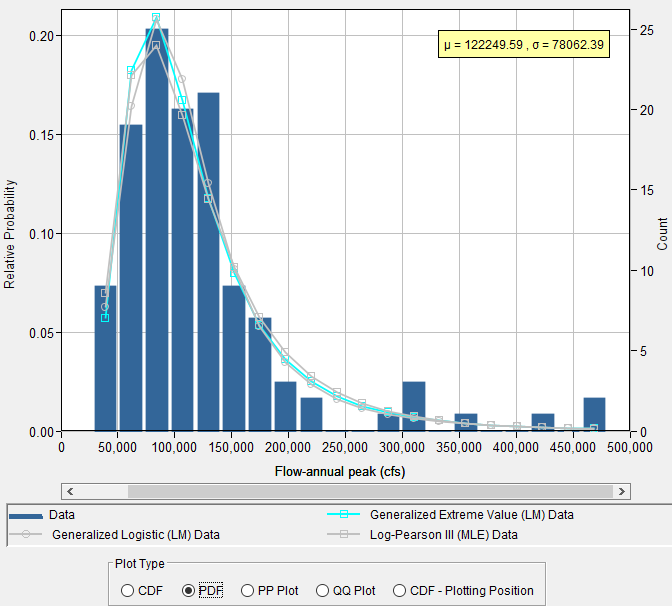Image resolution: width=672 pixels, height=606 pixels.
Task: Click the 500,000 x-axis tick label
Action: [630, 447]
